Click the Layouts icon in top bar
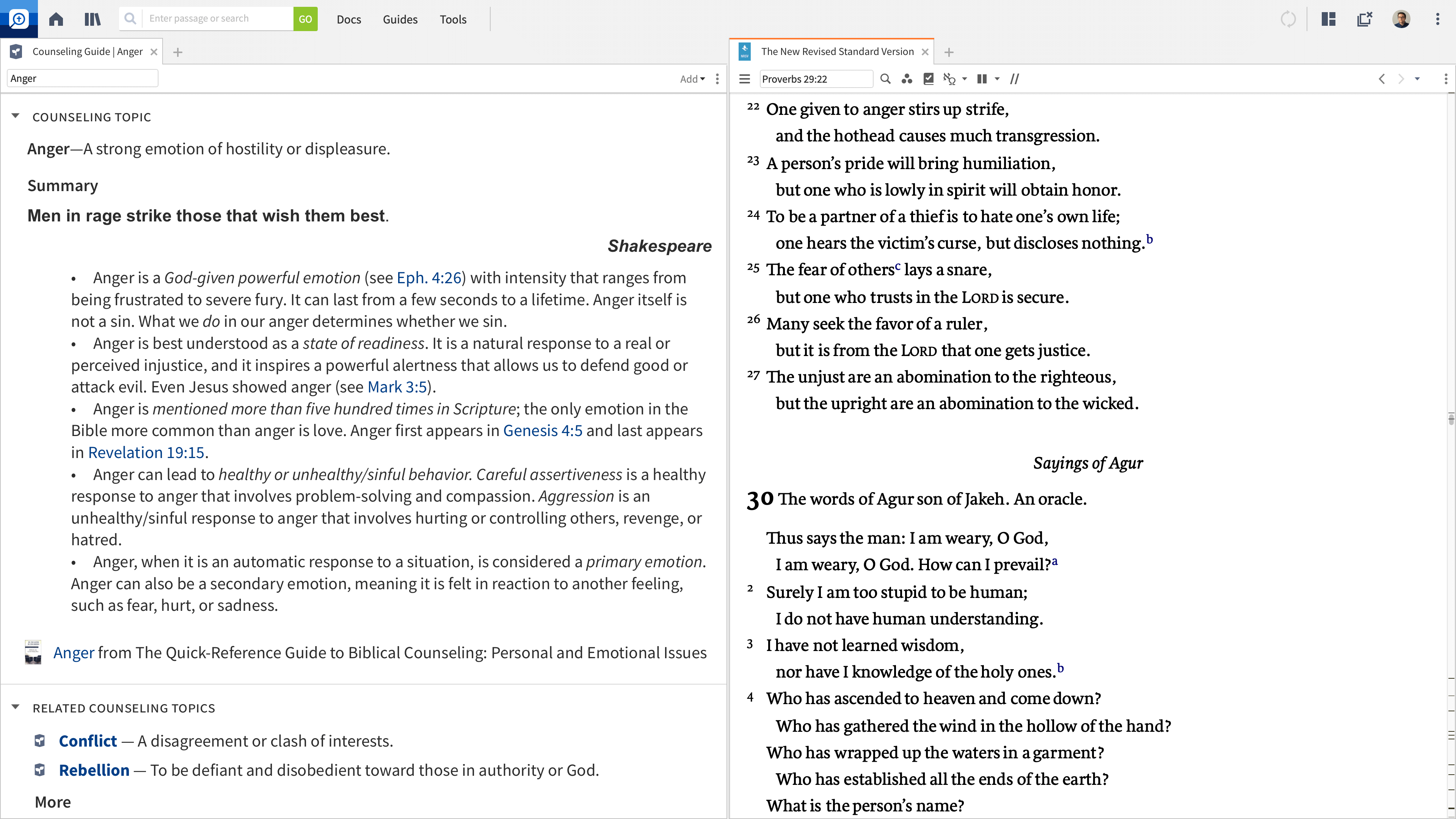This screenshot has width=1456, height=819. (1328, 19)
